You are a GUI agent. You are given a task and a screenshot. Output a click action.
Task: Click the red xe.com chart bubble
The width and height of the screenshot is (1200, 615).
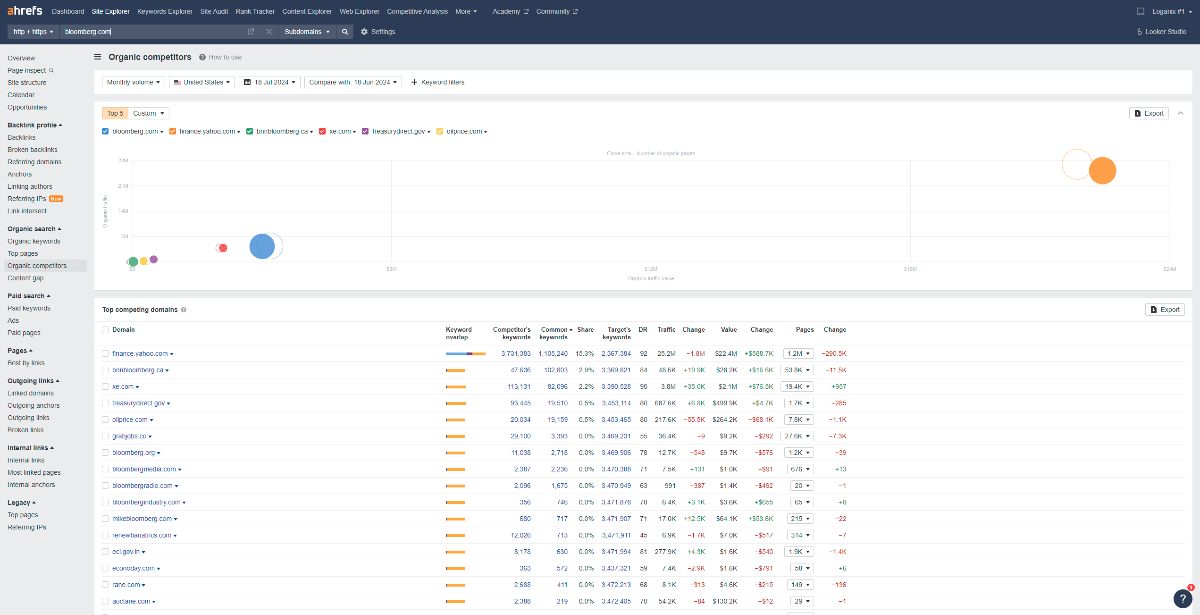pos(223,248)
